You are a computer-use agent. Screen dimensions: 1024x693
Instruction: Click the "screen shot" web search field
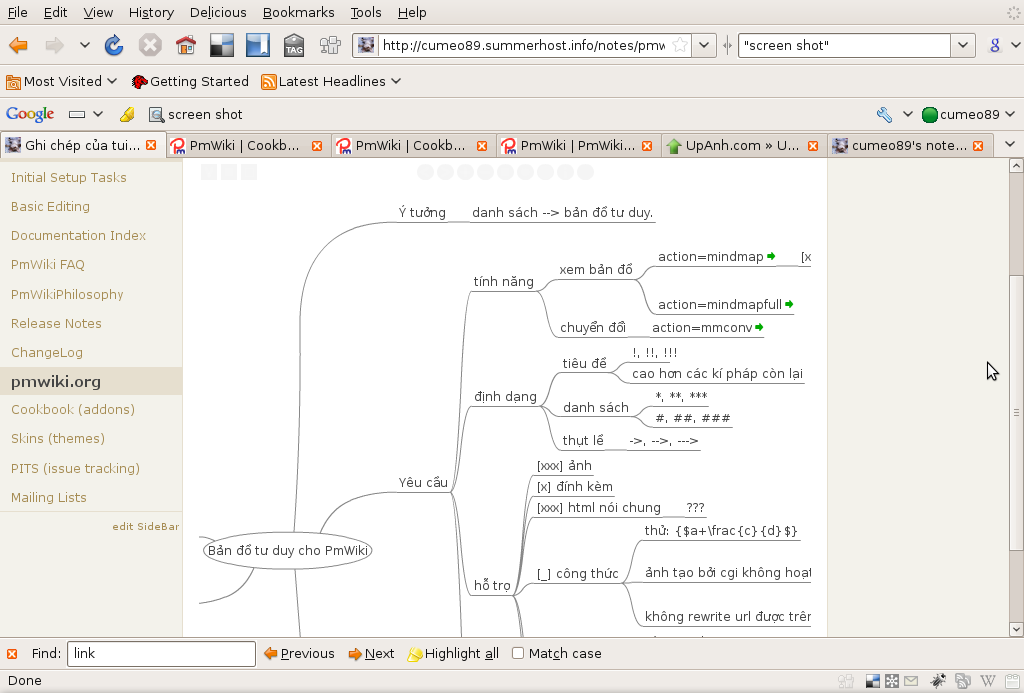(844, 45)
